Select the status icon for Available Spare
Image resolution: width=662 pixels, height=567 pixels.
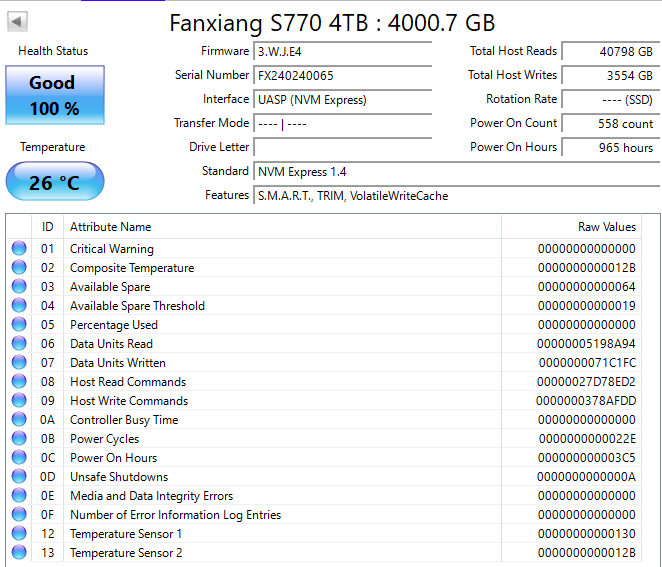click(x=19, y=287)
